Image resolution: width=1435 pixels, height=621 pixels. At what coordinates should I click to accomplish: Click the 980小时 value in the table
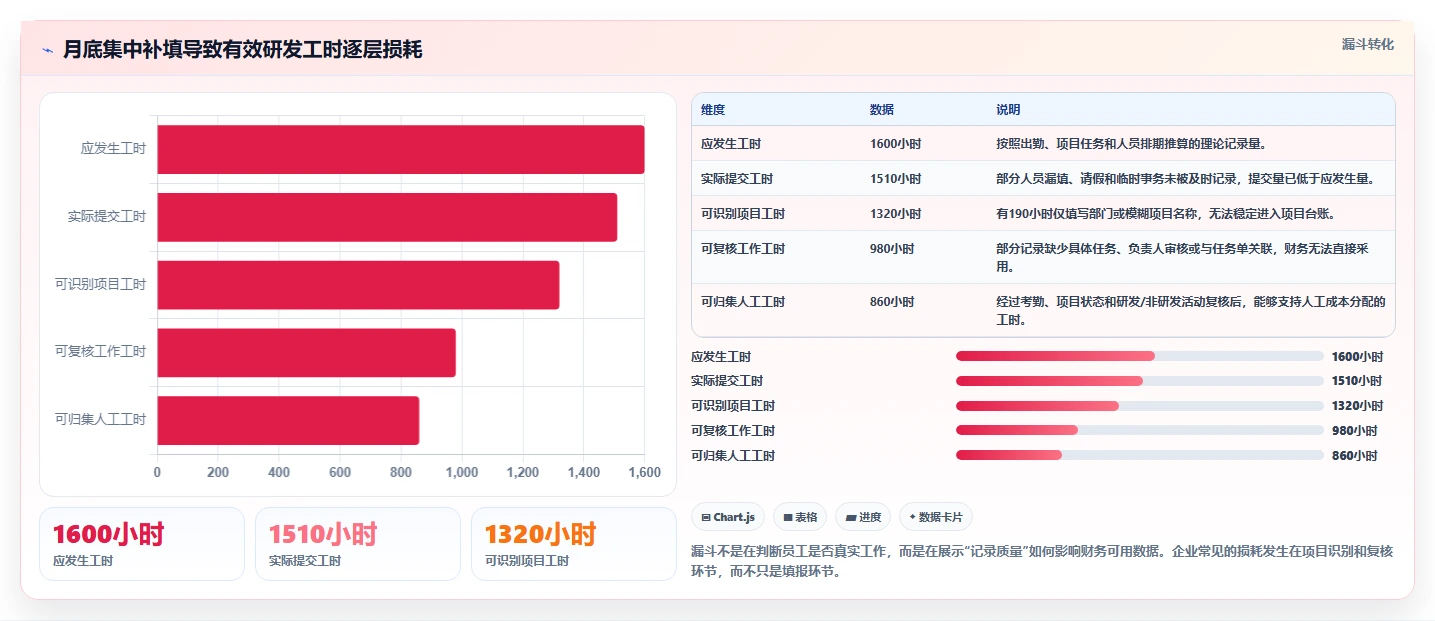pyautogui.click(x=892, y=249)
